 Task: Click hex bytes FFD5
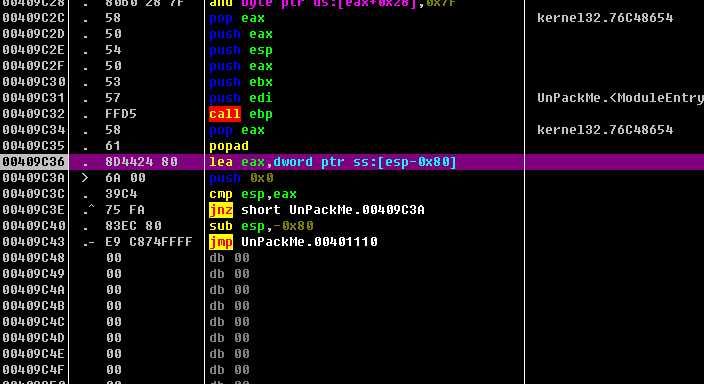coord(121,114)
